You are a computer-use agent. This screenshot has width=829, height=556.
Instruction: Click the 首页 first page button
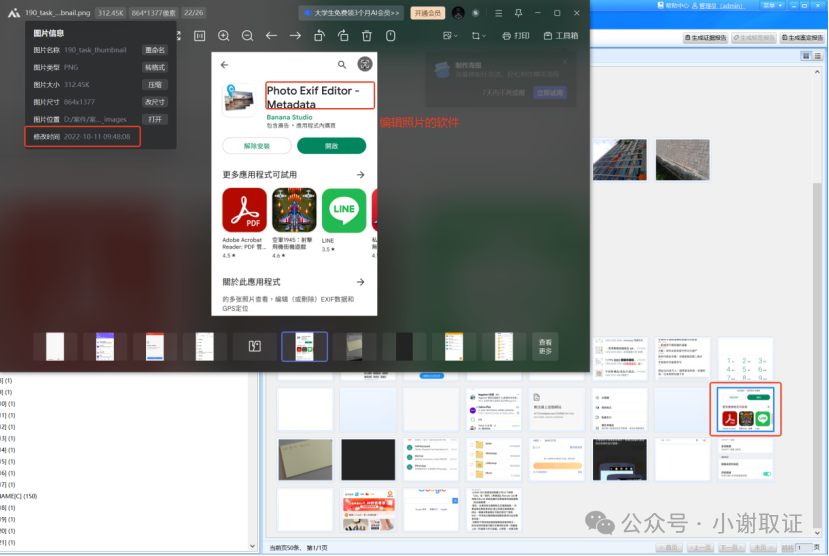669,548
